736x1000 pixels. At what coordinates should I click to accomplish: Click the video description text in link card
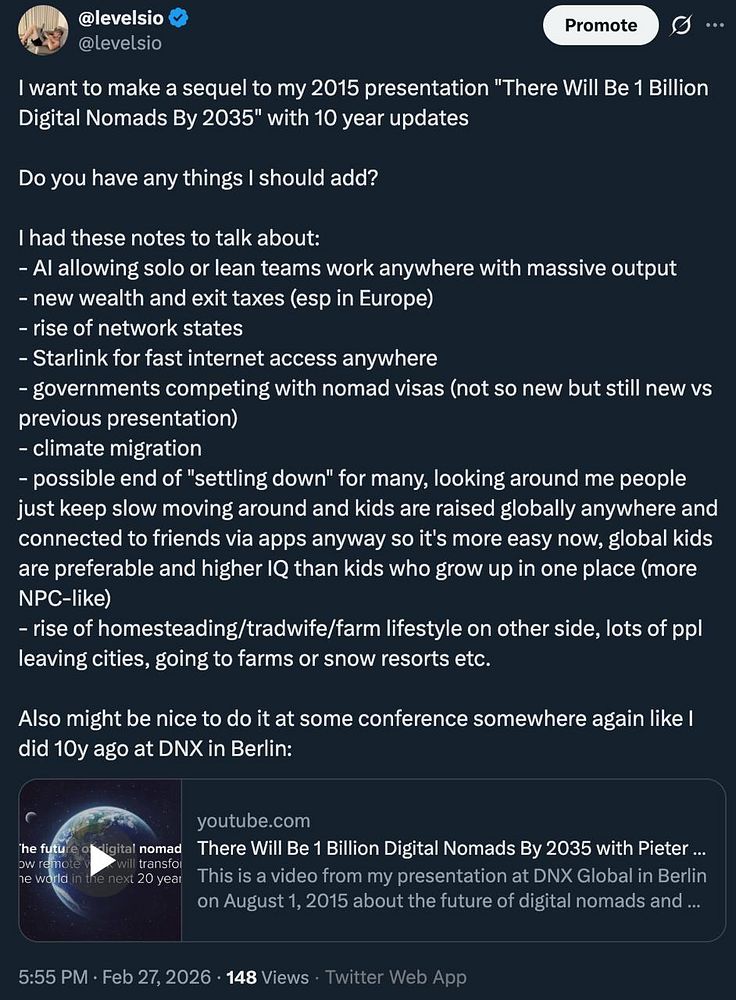pyautogui.click(x=452, y=888)
